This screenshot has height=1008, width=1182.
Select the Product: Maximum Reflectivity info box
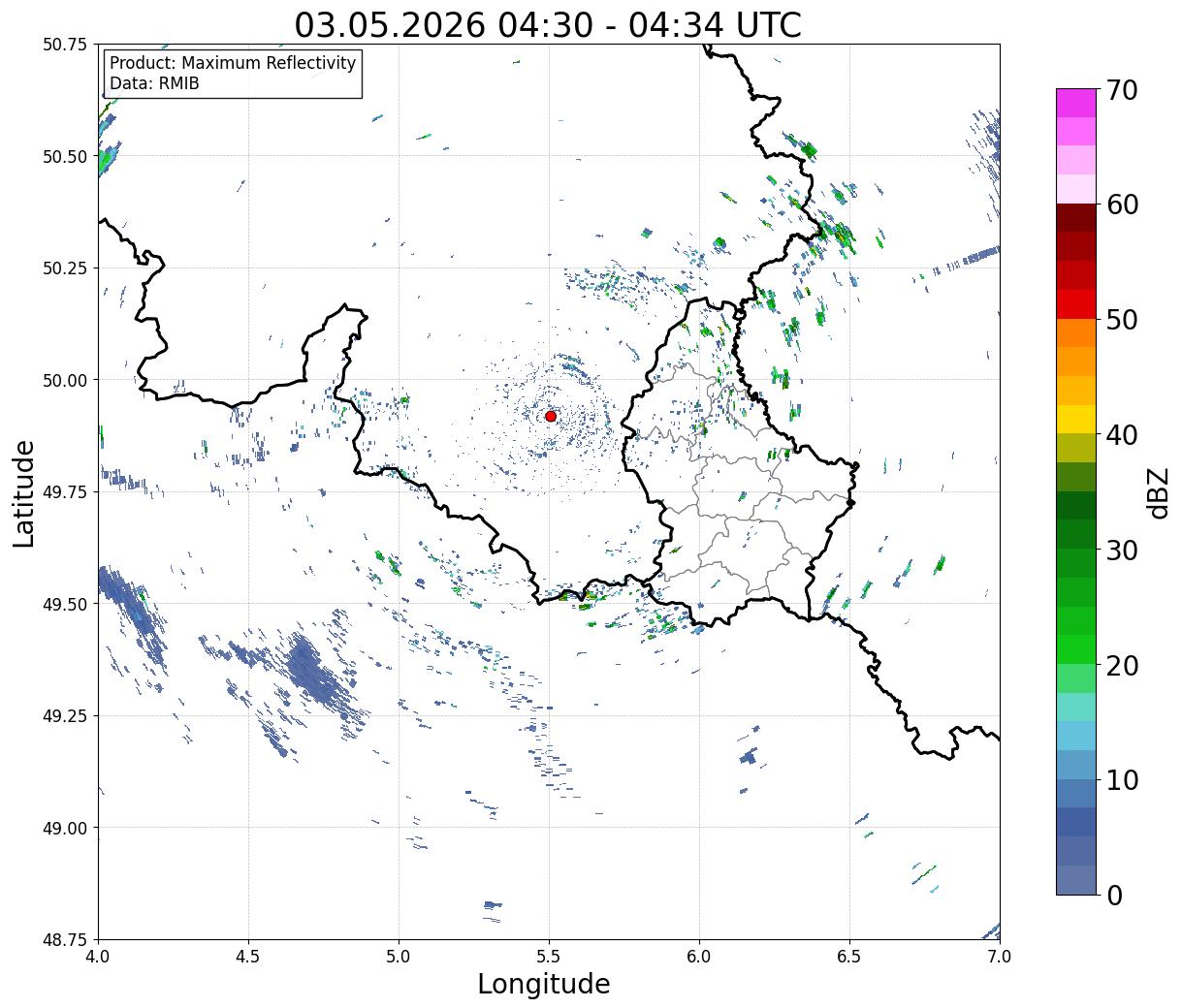point(233,74)
